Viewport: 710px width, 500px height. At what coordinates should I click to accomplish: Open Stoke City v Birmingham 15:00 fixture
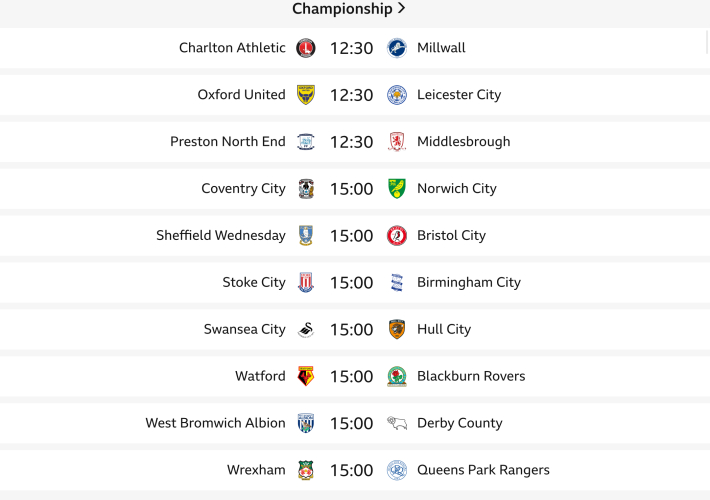(351, 283)
